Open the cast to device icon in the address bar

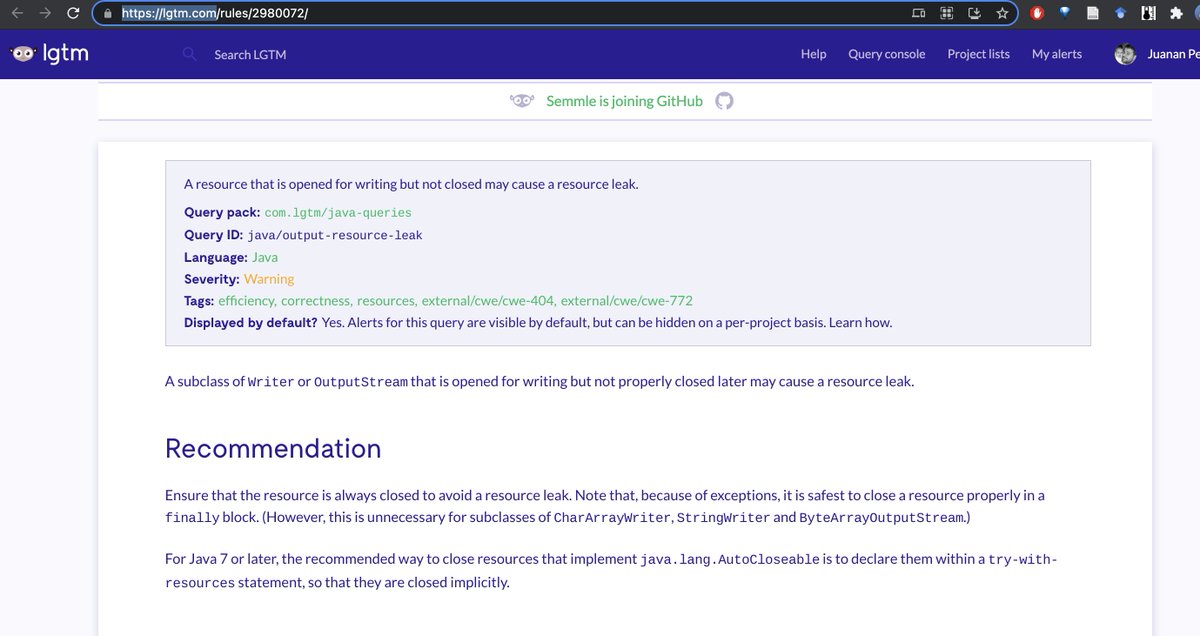919,14
